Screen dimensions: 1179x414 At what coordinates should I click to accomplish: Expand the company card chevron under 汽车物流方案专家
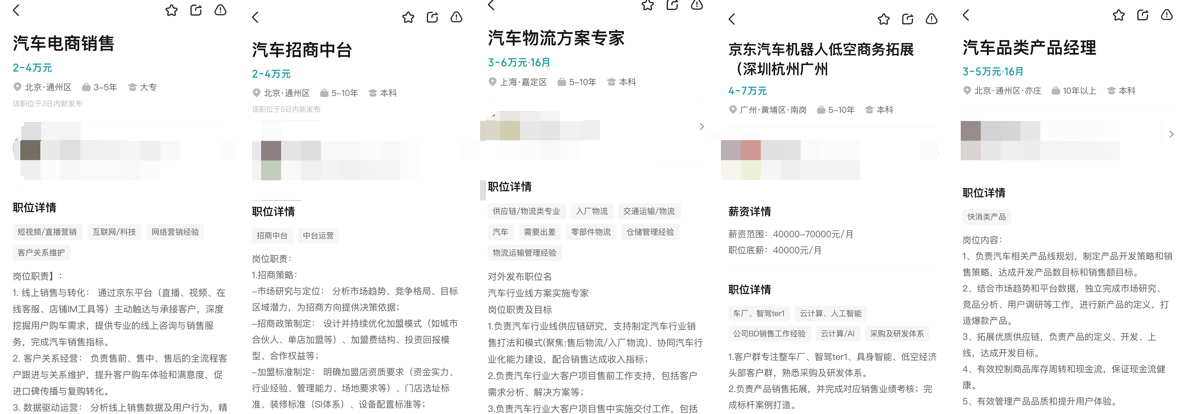701,127
